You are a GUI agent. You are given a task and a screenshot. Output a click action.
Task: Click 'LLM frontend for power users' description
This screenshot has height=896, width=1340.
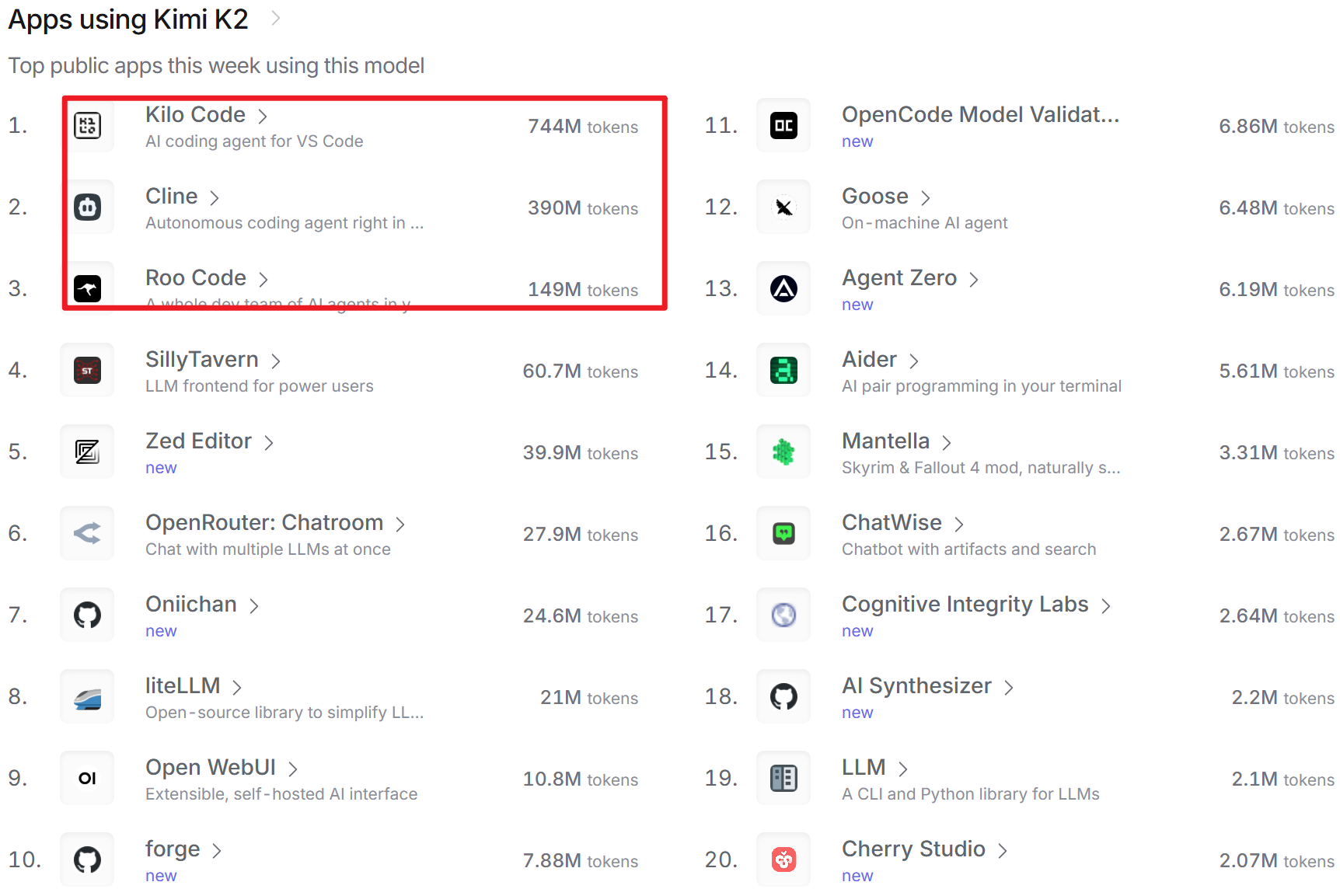pos(260,386)
